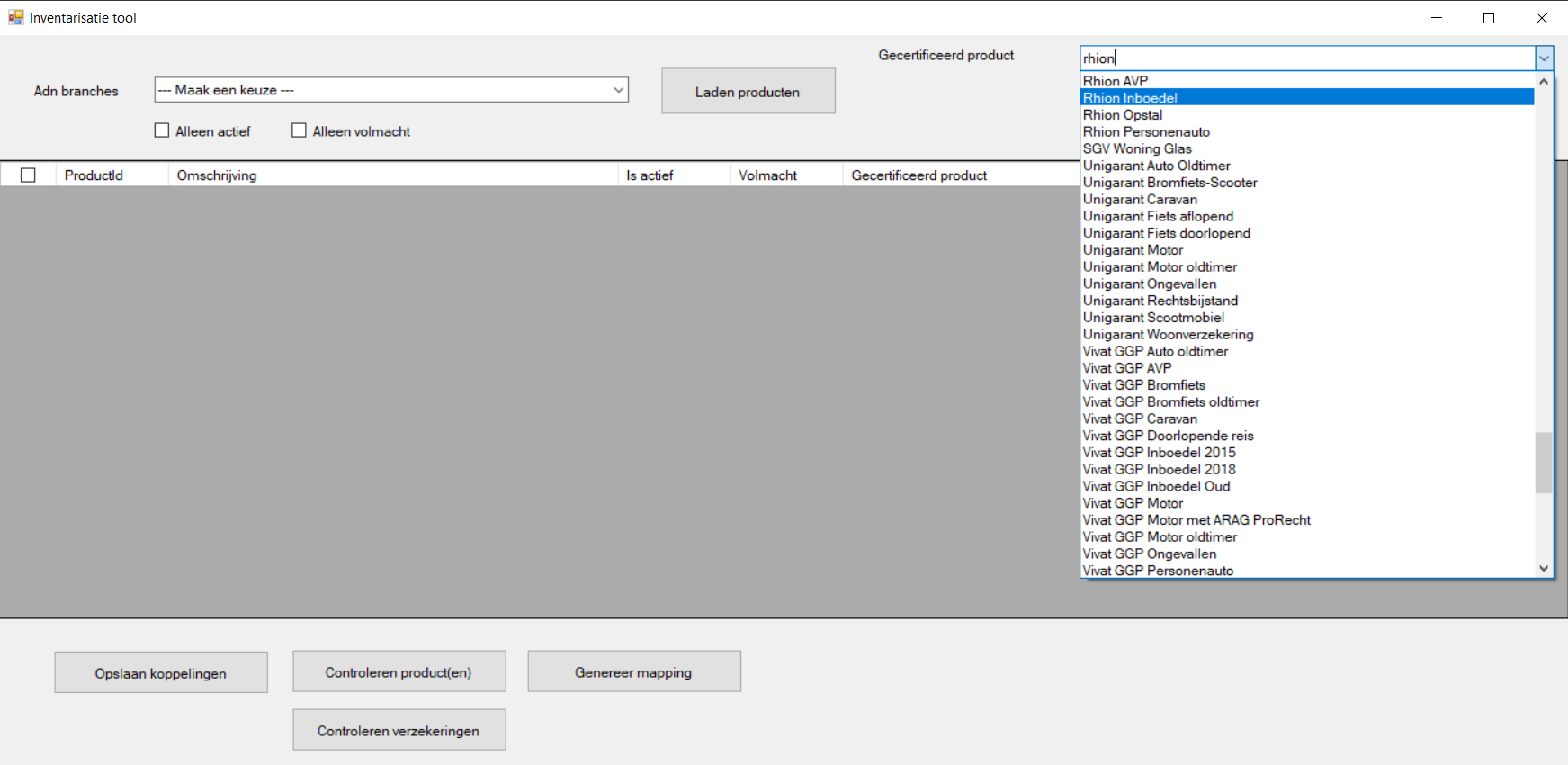Sort by the ProductId column header

[112, 175]
